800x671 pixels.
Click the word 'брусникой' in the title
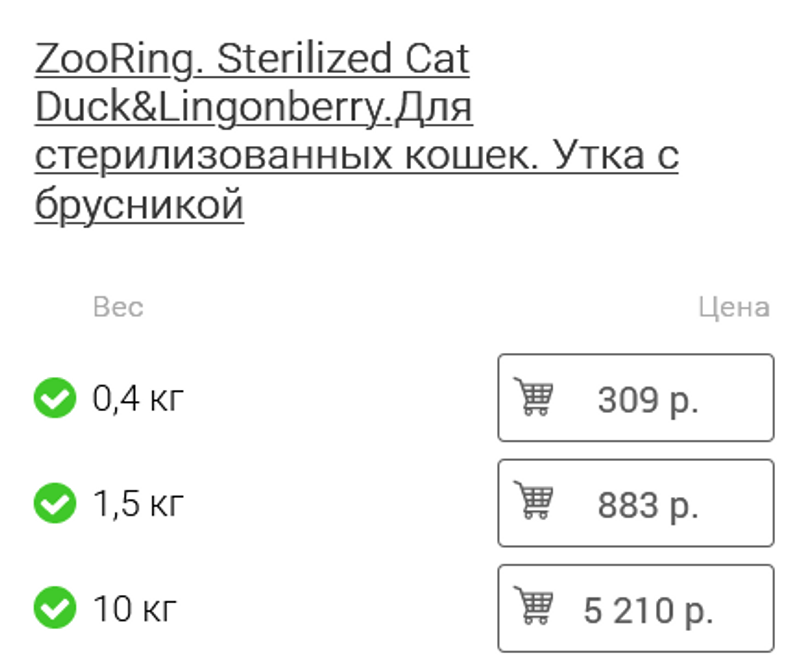139,205
